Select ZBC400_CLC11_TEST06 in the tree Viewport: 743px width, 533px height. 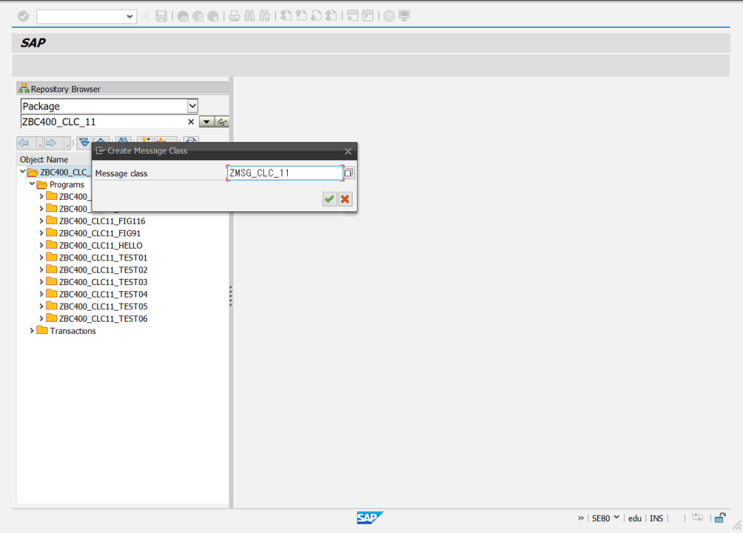coord(103,319)
